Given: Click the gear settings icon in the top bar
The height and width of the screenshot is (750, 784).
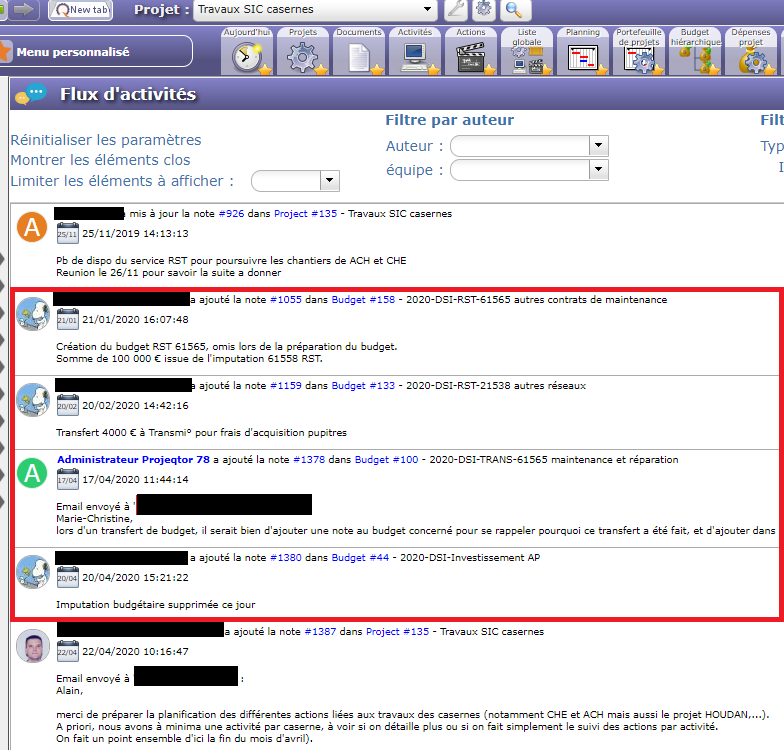Looking at the screenshot, I should (x=484, y=10).
